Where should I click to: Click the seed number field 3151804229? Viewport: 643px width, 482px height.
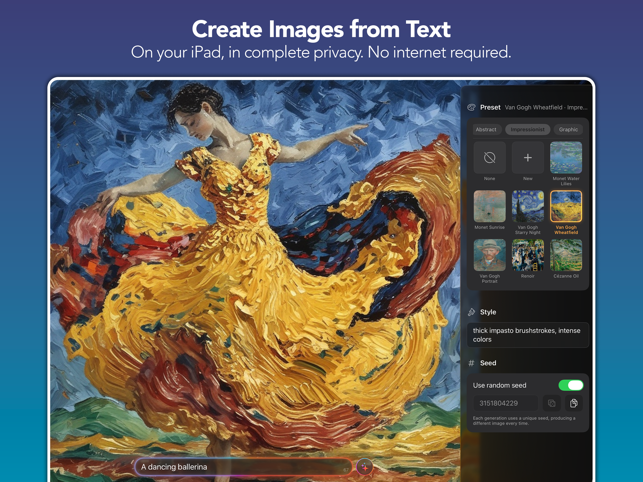[x=505, y=403]
